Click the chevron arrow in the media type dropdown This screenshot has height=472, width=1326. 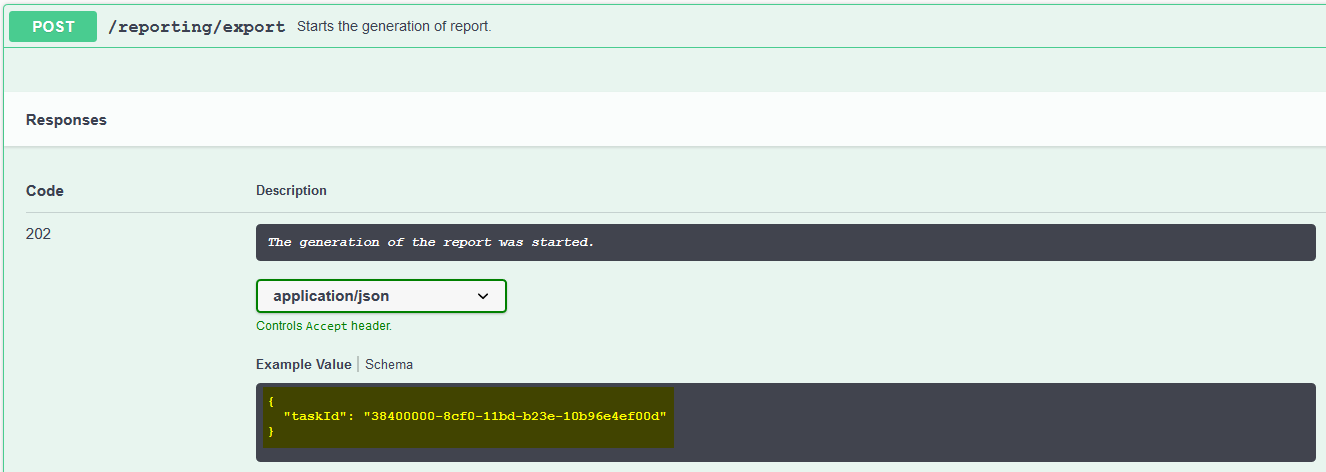483,296
